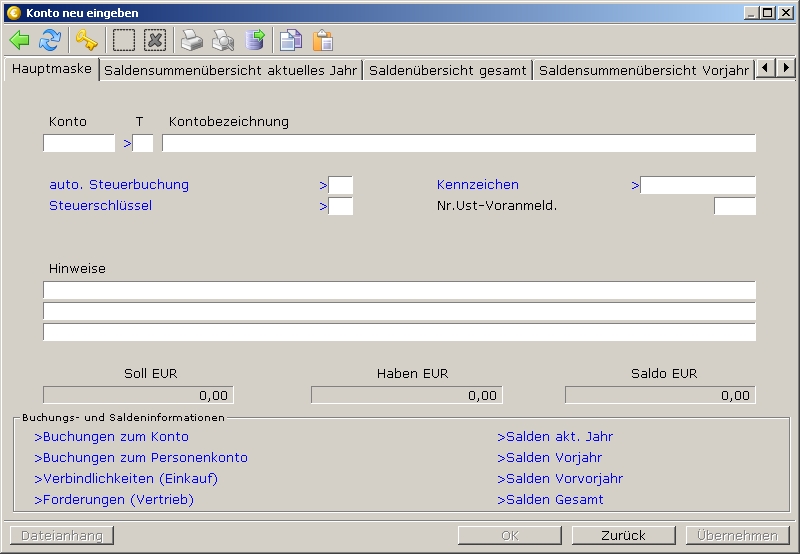Switch to Saldensummenübersicht aktuelles Jahr tab
This screenshot has width=800, height=554.
(230, 70)
